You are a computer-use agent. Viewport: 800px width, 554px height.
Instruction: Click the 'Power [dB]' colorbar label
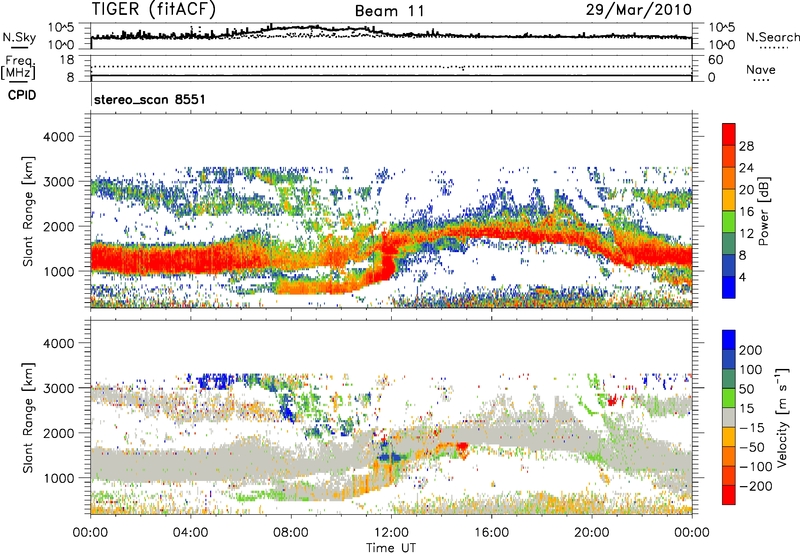tap(763, 211)
